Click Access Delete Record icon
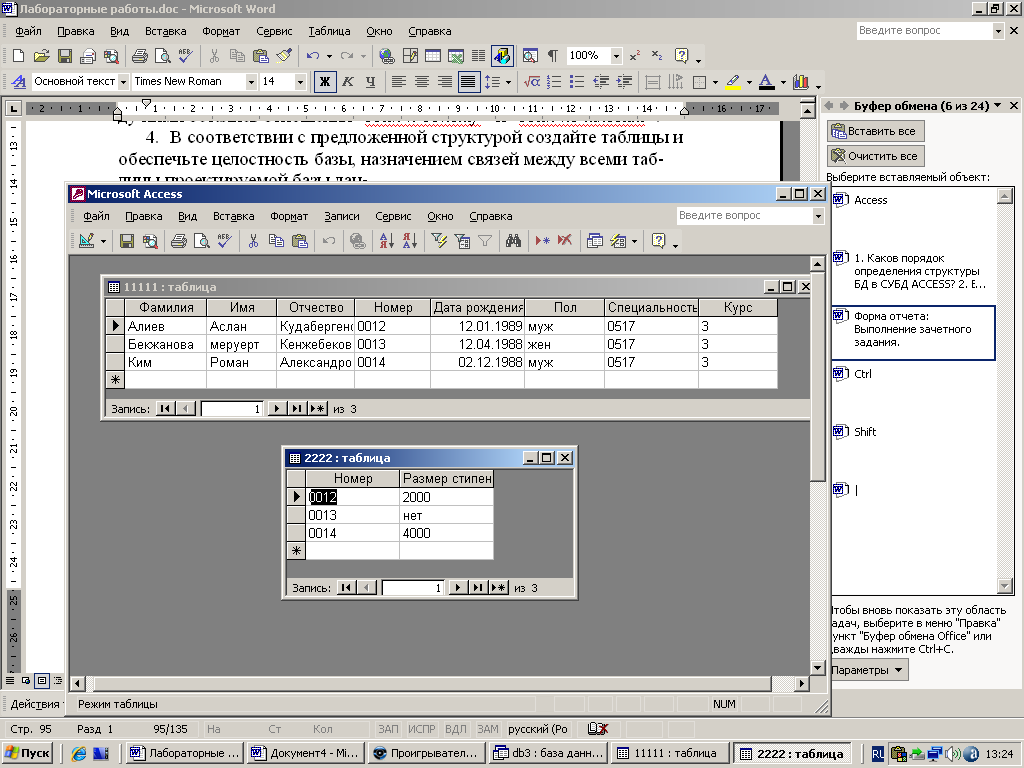This screenshot has height=768, width=1024. (x=565, y=241)
